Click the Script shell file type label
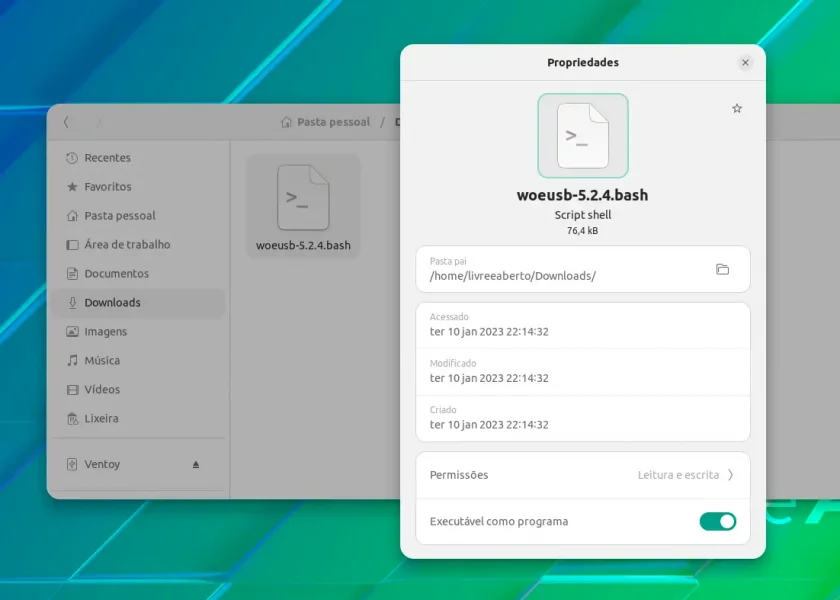Image resolution: width=840 pixels, height=600 pixels. [583, 215]
